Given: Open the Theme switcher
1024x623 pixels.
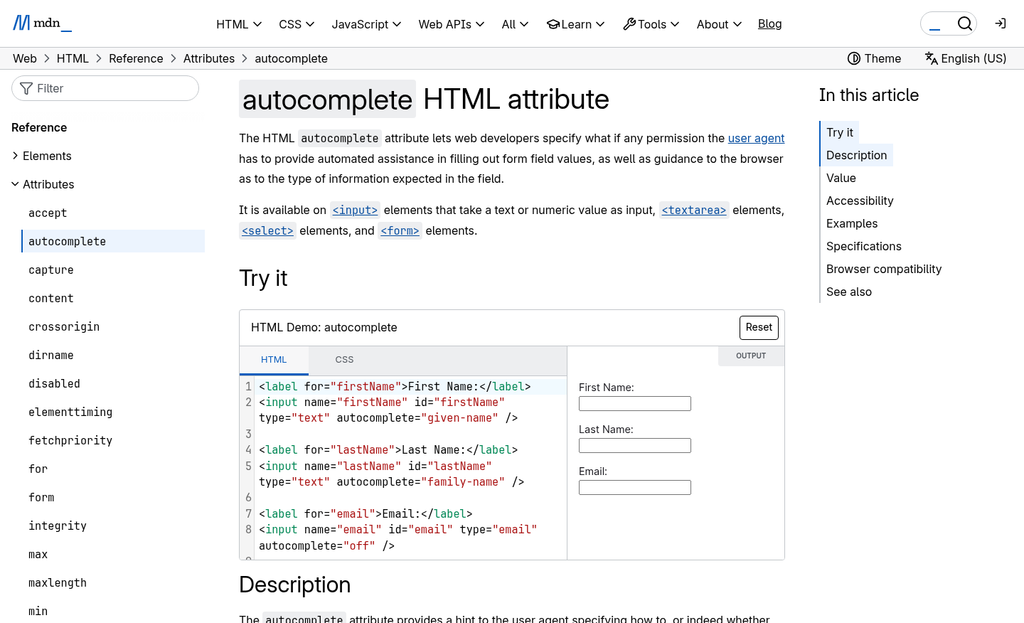Looking at the screenshot, I should tap(874, 58).
